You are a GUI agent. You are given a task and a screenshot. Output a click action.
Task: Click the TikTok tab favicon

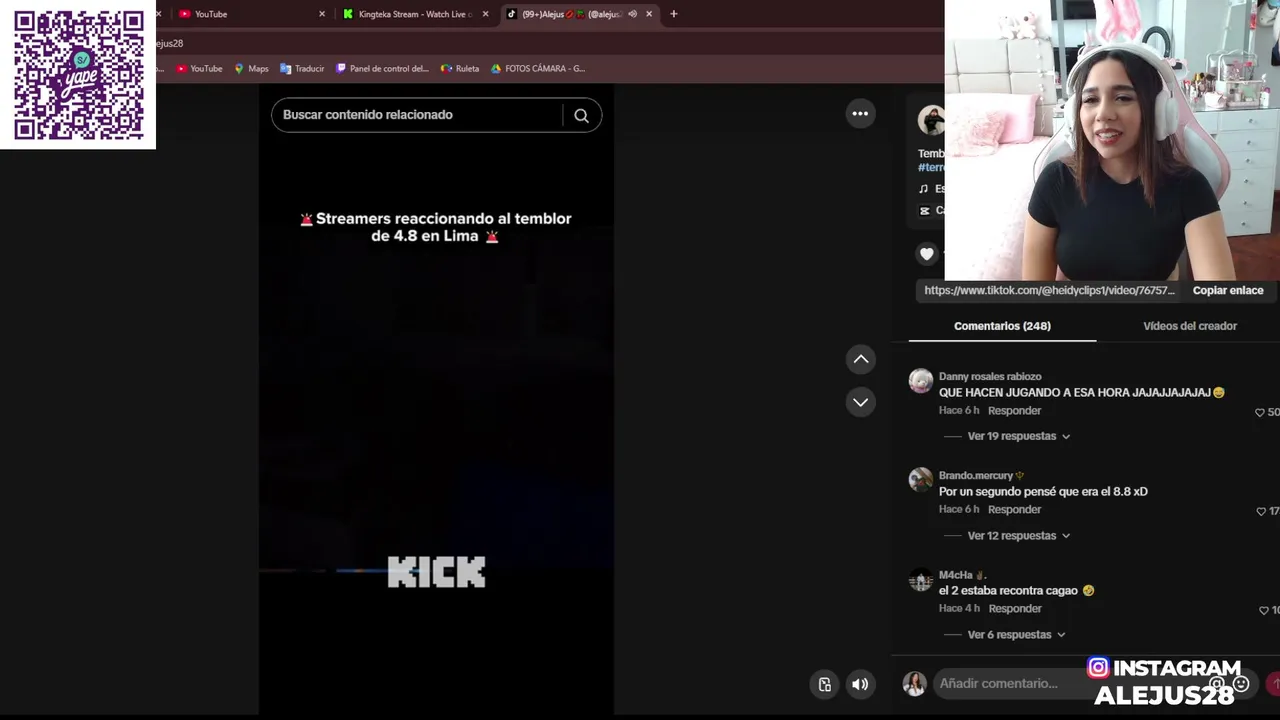pos(512,14)
